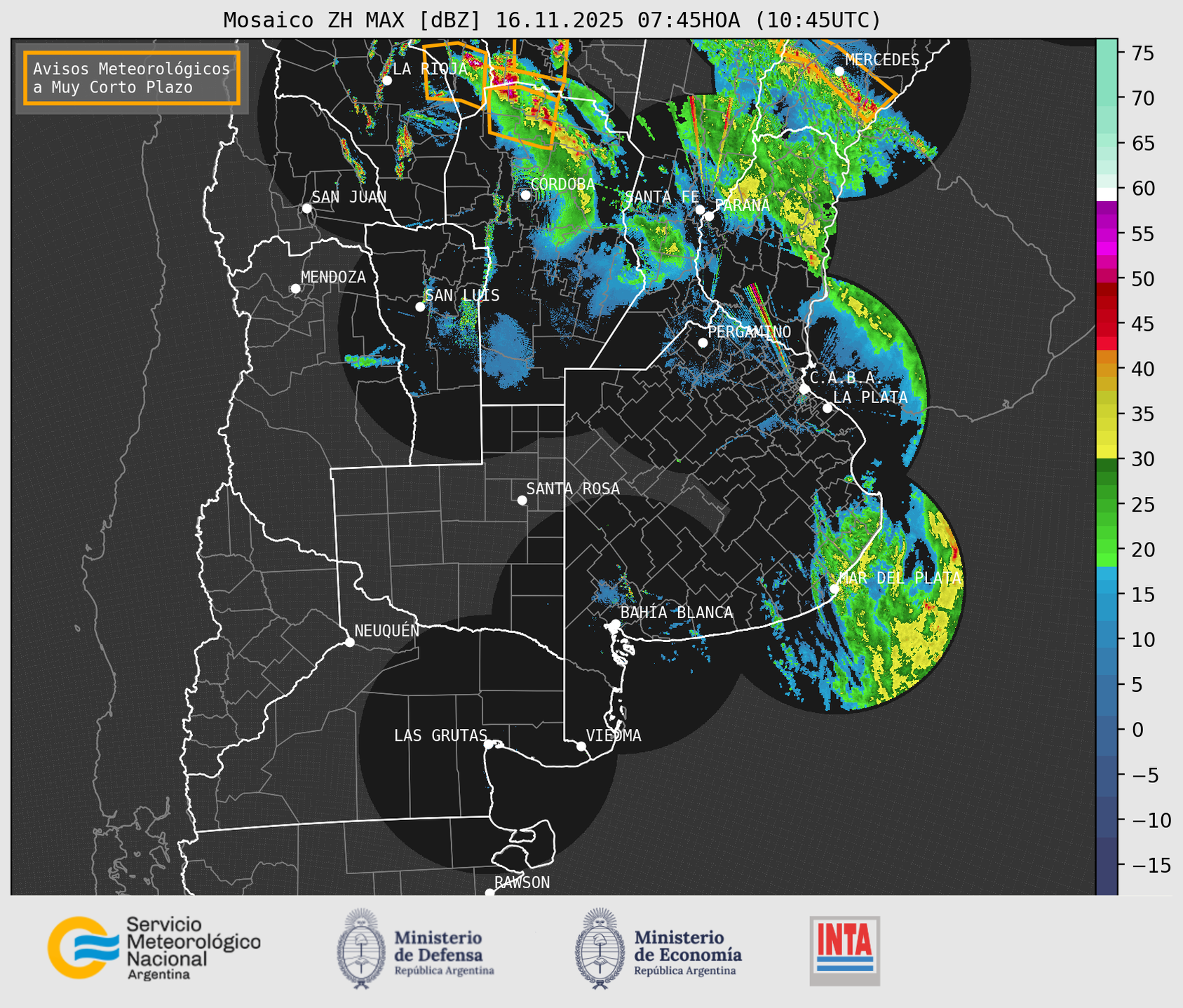
Task: Select the SANTA FE city marker
Action: (x=700, y=210)
